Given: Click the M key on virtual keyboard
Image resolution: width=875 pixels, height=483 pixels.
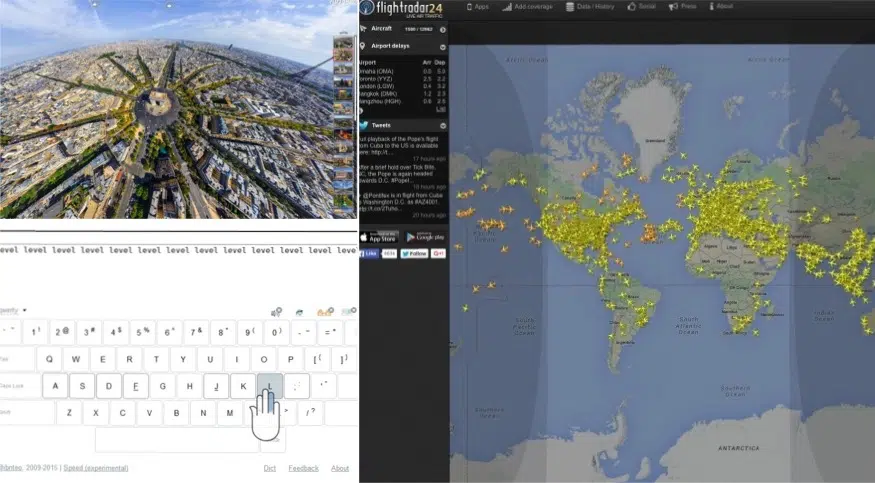Looking at the screenshot, I should coord(230,413).
